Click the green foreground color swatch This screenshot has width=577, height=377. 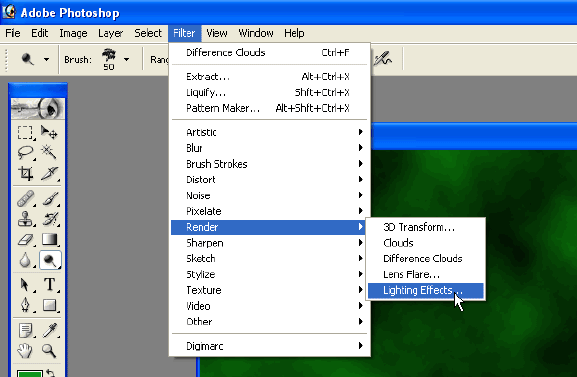pos(30,374)
